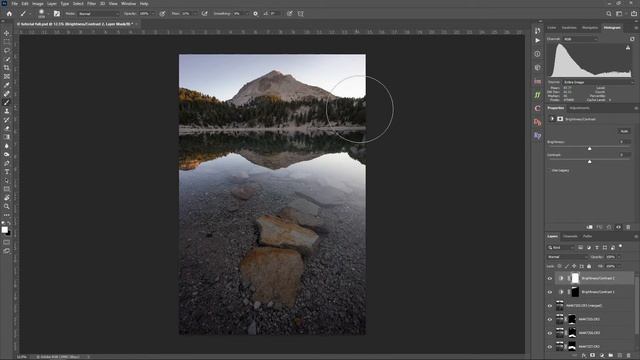Open the File menu
This screenshot has height=360, width=640.
click(x=15, y=4)
